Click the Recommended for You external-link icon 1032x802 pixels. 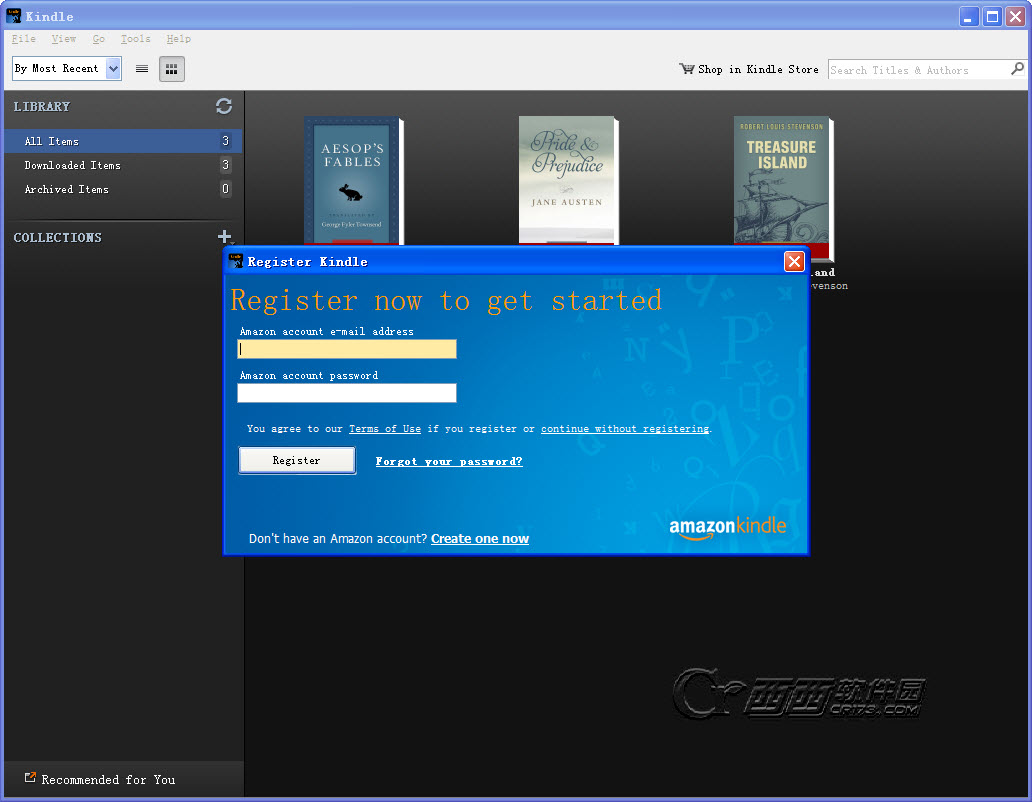click(30, 778)
